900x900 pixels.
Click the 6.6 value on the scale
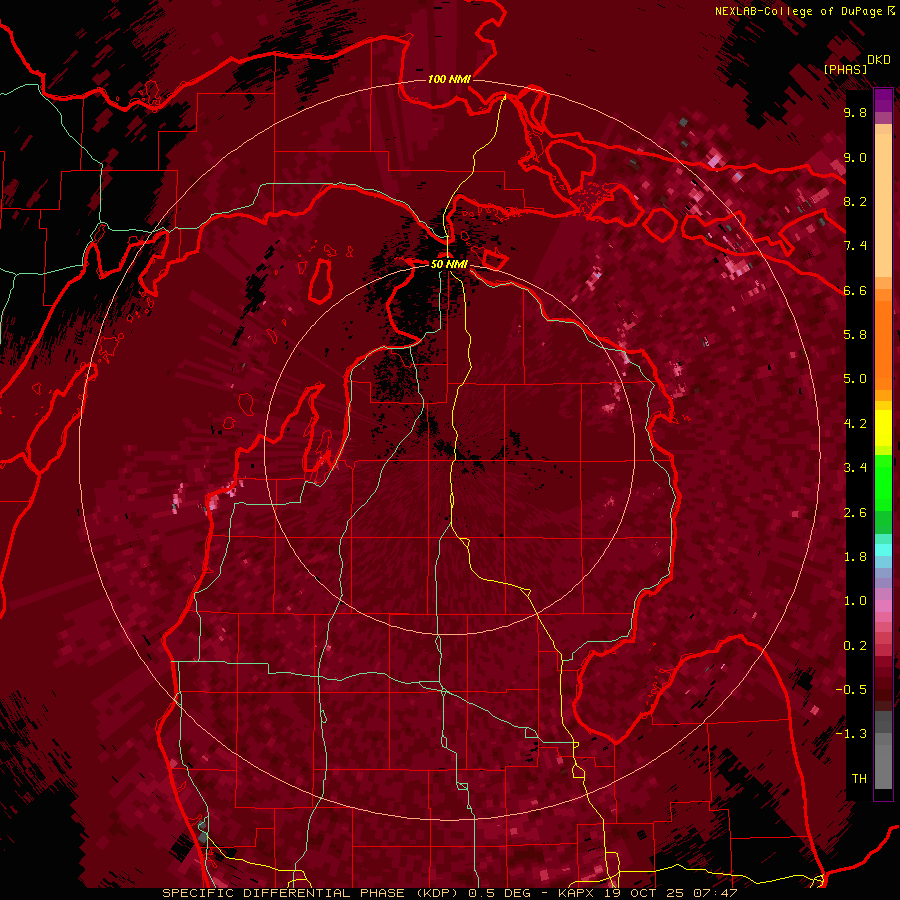(x=855, y=290)
